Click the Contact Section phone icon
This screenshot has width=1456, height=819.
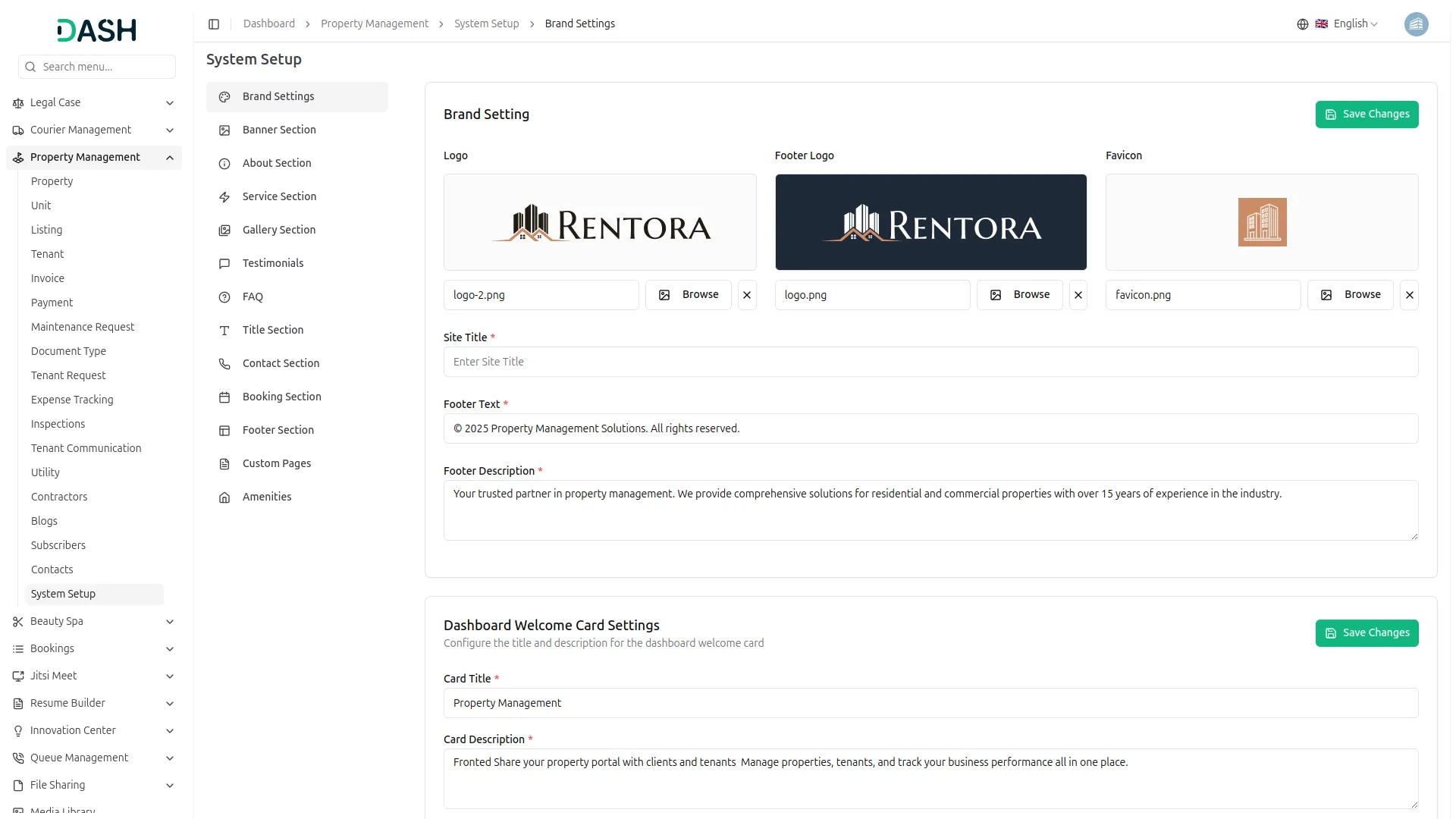[x=224, y=364]
